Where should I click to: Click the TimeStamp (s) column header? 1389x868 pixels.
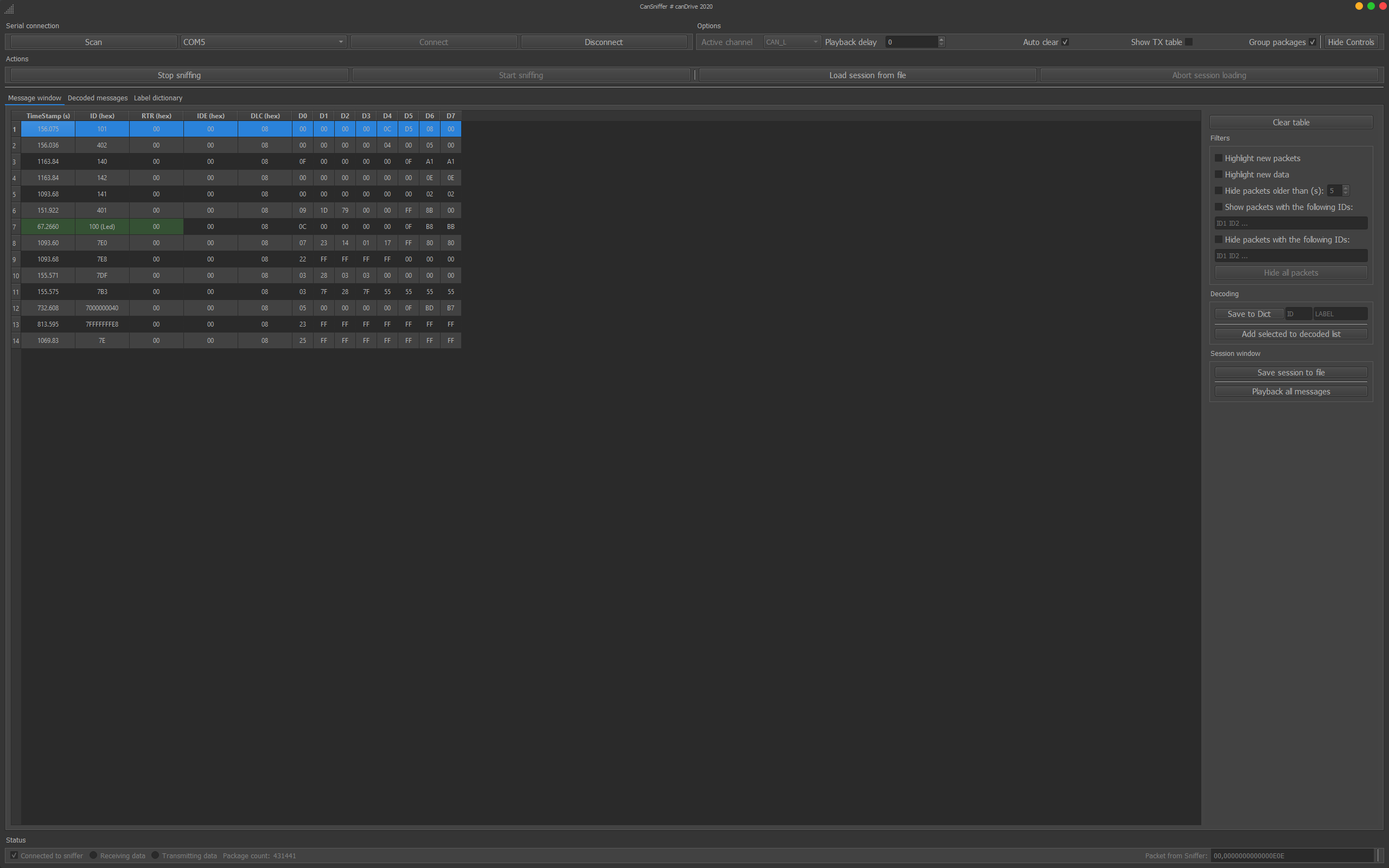coord(48,116)
